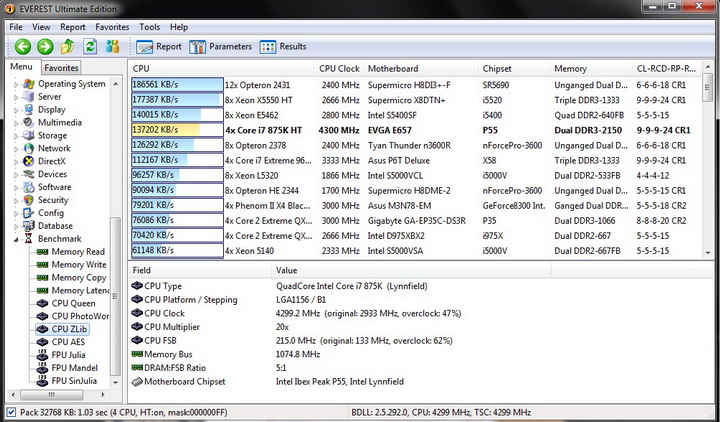Viewport: 720px width, 422px height.
Task: Click the 61148 KB/s result bar
Action: pos(177,251)
